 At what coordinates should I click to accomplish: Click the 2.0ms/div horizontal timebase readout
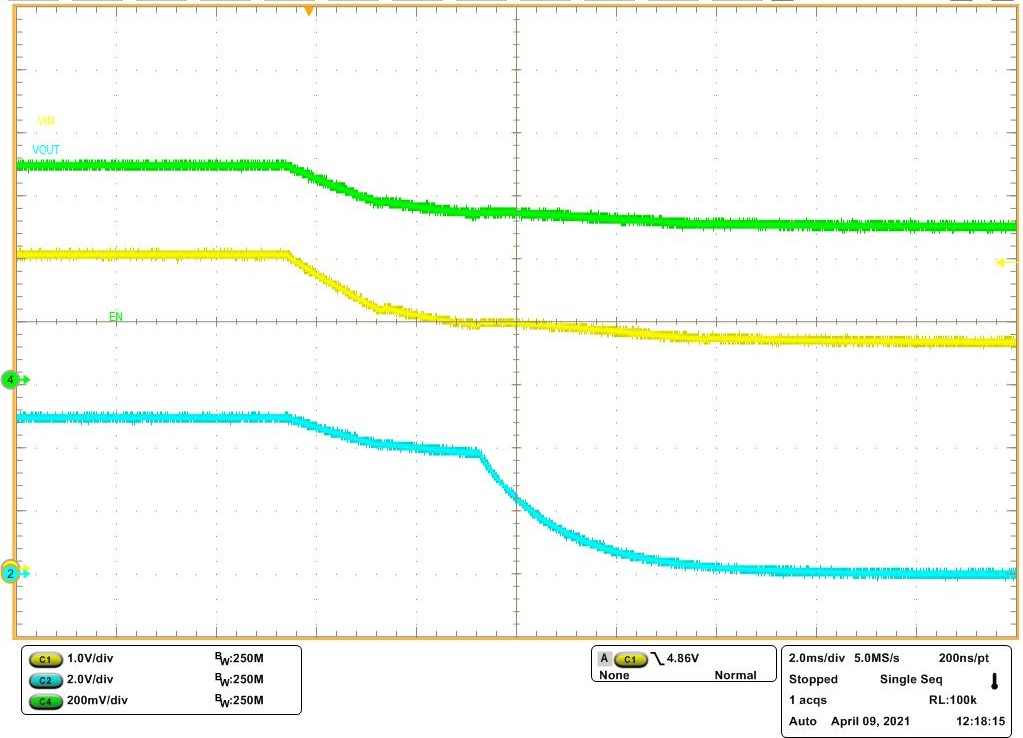[815, 659]
